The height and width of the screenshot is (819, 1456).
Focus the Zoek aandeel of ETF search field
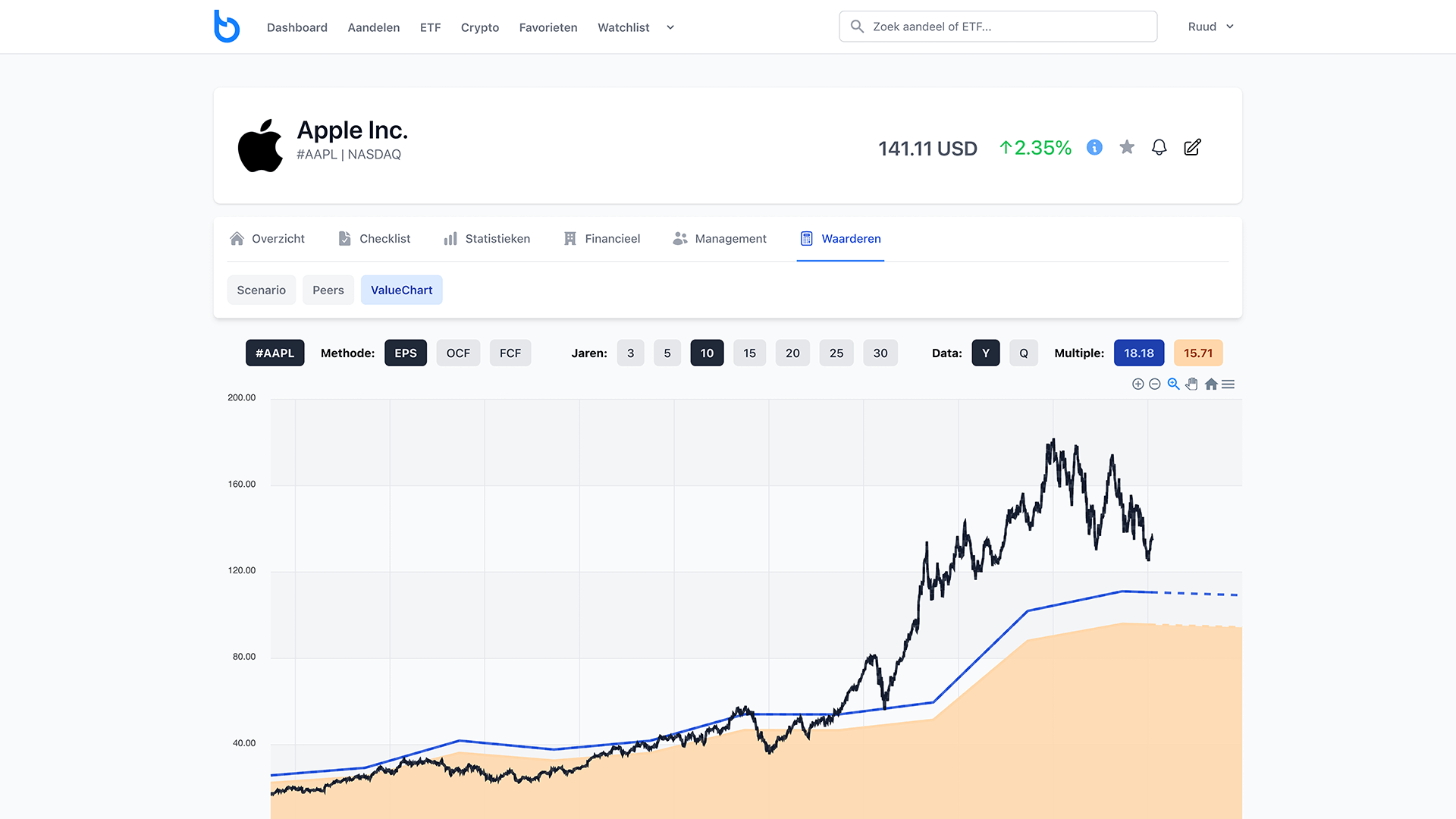point(998,27)
